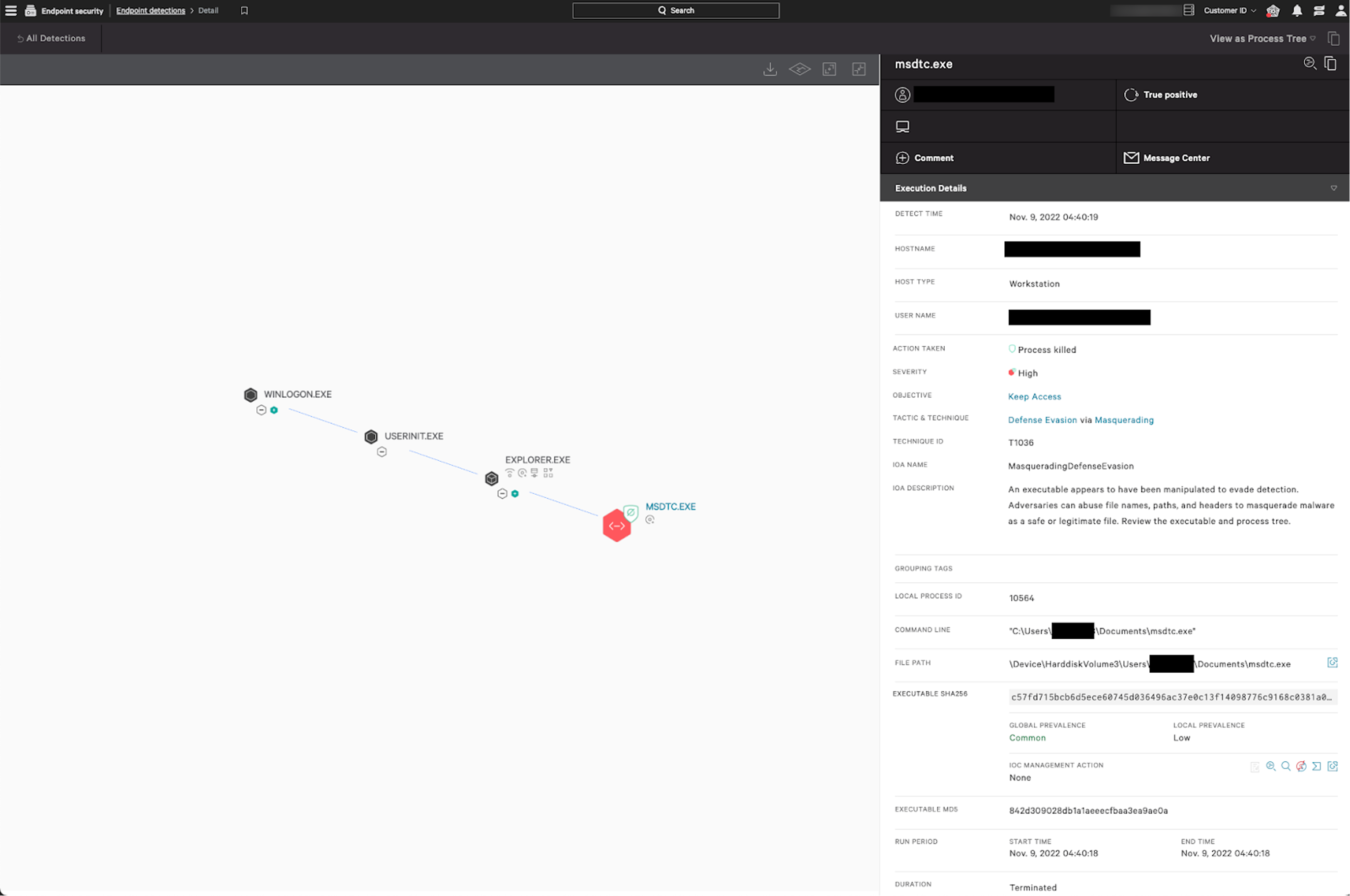1350x896 pixels.
Task: Click the MSDTC.EXE node label
Action: point(671,507)
